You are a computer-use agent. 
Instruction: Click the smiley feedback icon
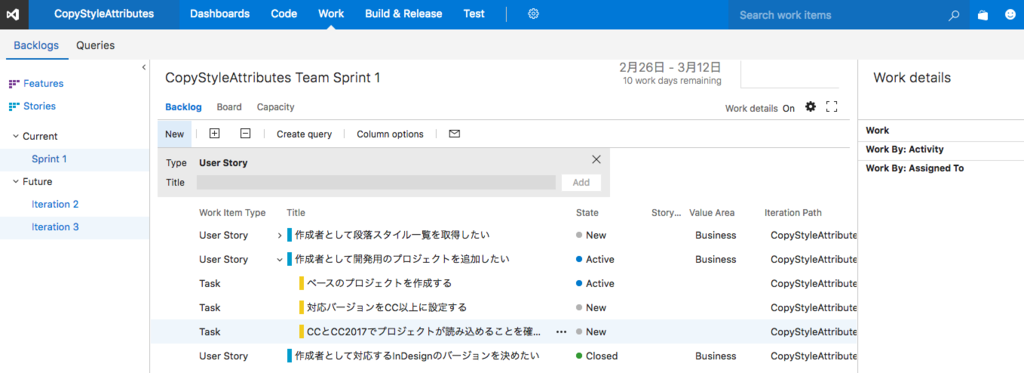click(1010, 15)
